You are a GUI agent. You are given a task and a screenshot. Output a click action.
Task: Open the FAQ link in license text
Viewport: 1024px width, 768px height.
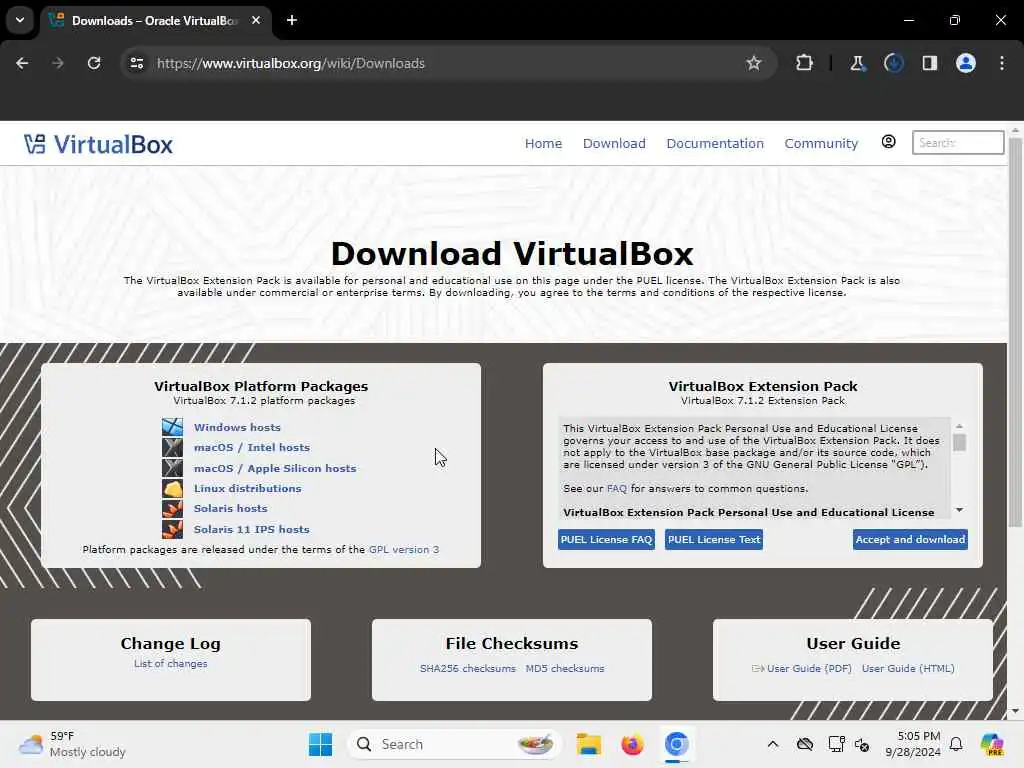click(x=616, y=488)
